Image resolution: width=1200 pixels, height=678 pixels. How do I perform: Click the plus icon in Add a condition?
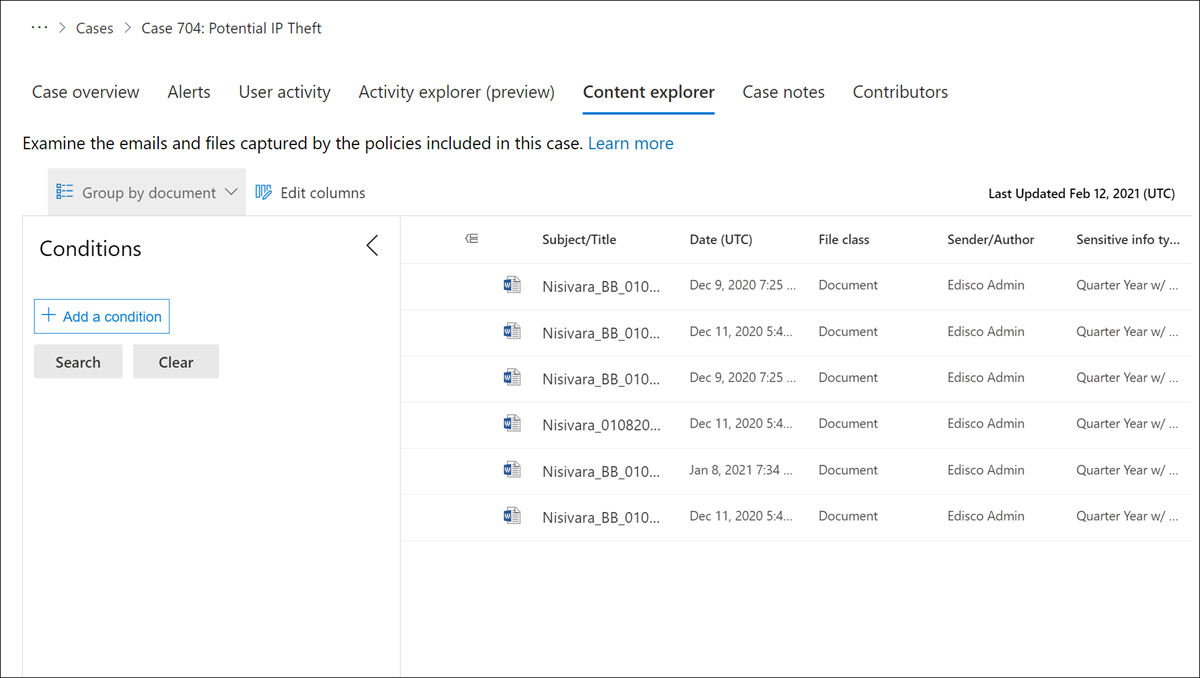(49, 316)
